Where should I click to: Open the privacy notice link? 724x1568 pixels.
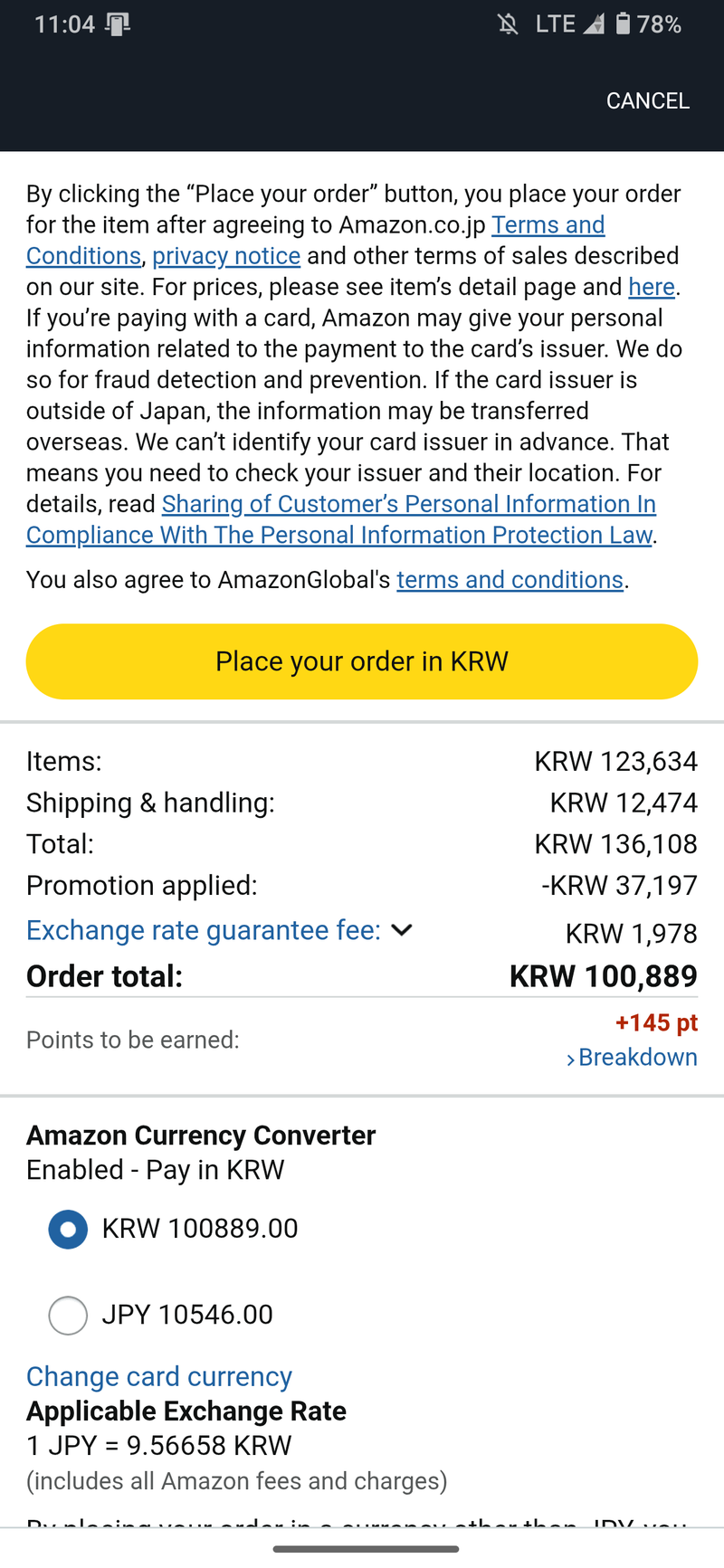226,256
